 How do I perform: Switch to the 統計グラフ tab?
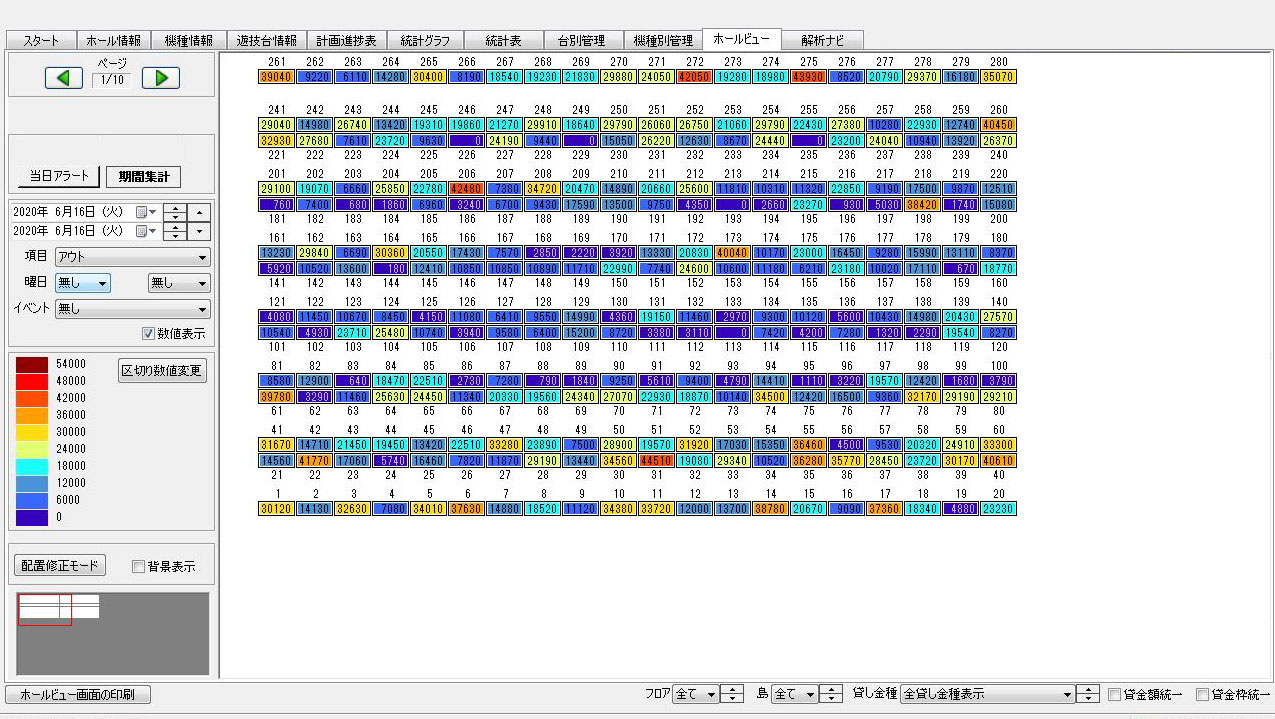pyautogui.click(x=424, y=41)
